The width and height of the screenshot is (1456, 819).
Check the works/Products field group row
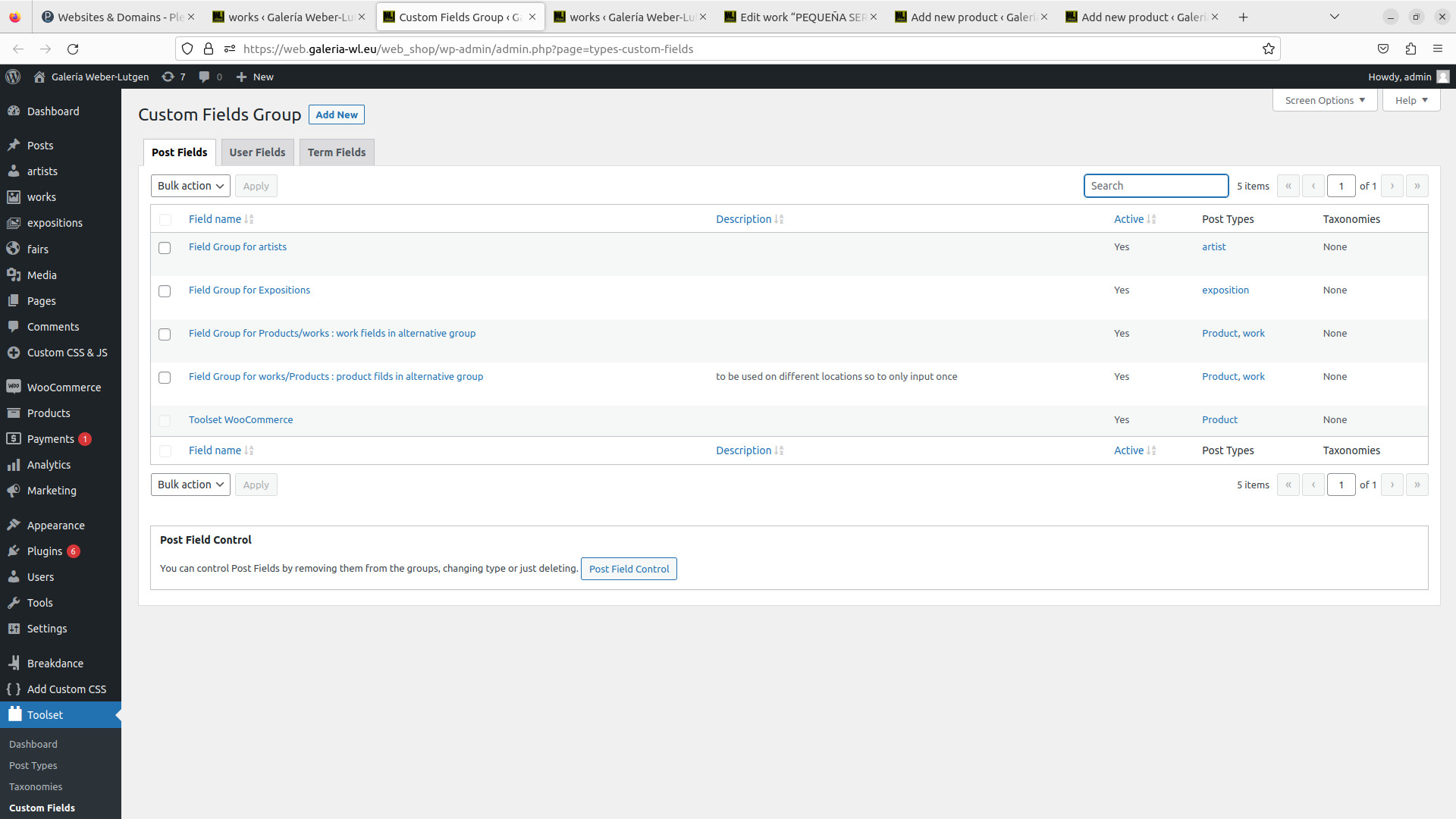165,378
